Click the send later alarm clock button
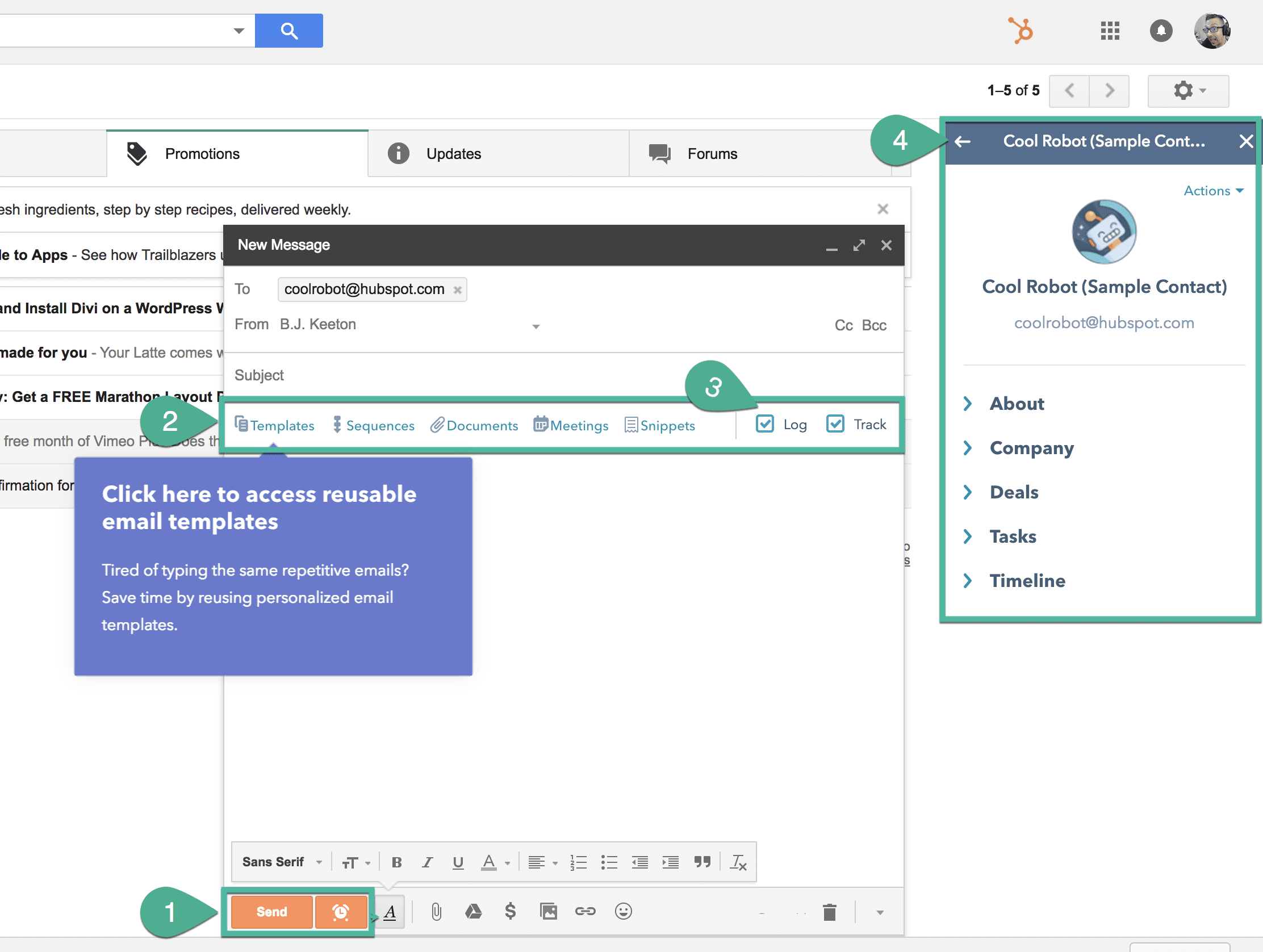Viewport: 1263px width, 952px height. tap(340, 912)
